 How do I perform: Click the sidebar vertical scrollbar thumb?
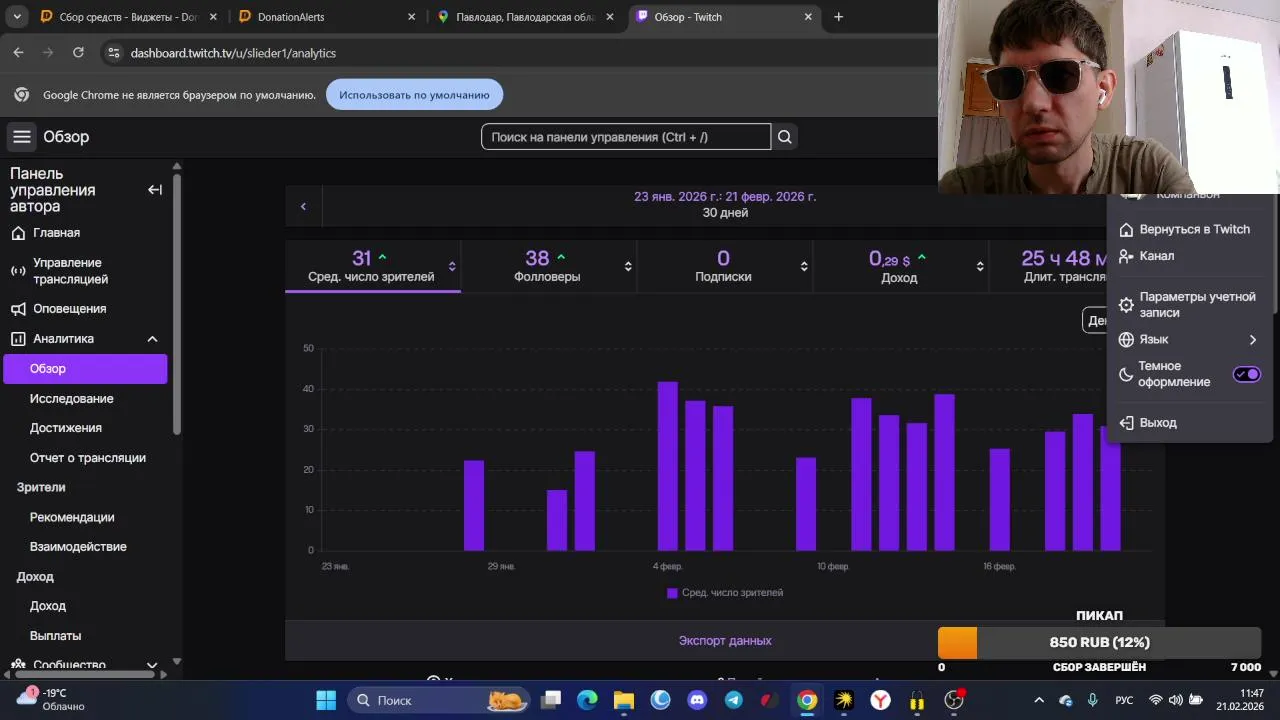tap(177, 305)
